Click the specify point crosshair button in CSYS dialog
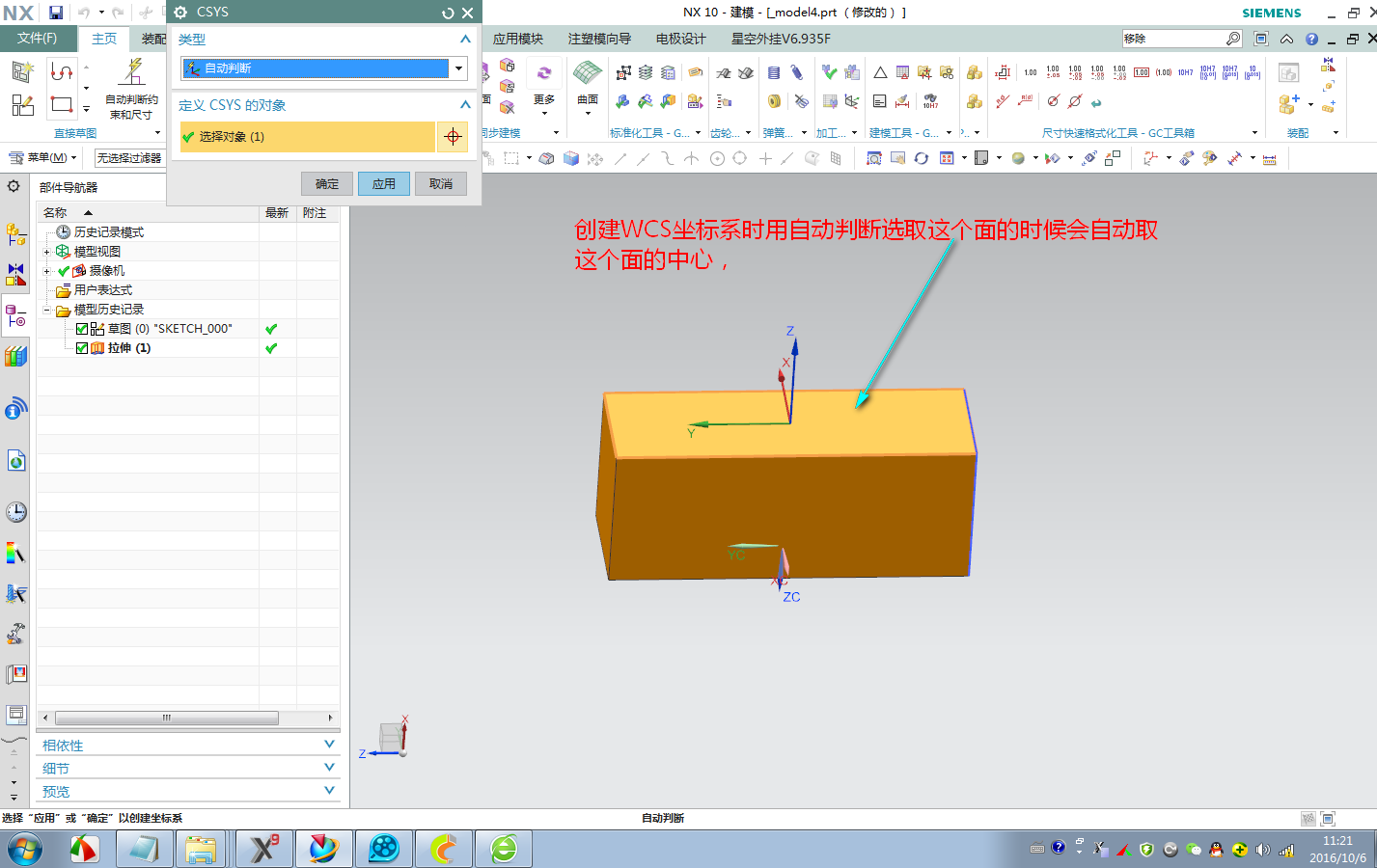This screenshot has width=1377, height=868. (453, 137)
